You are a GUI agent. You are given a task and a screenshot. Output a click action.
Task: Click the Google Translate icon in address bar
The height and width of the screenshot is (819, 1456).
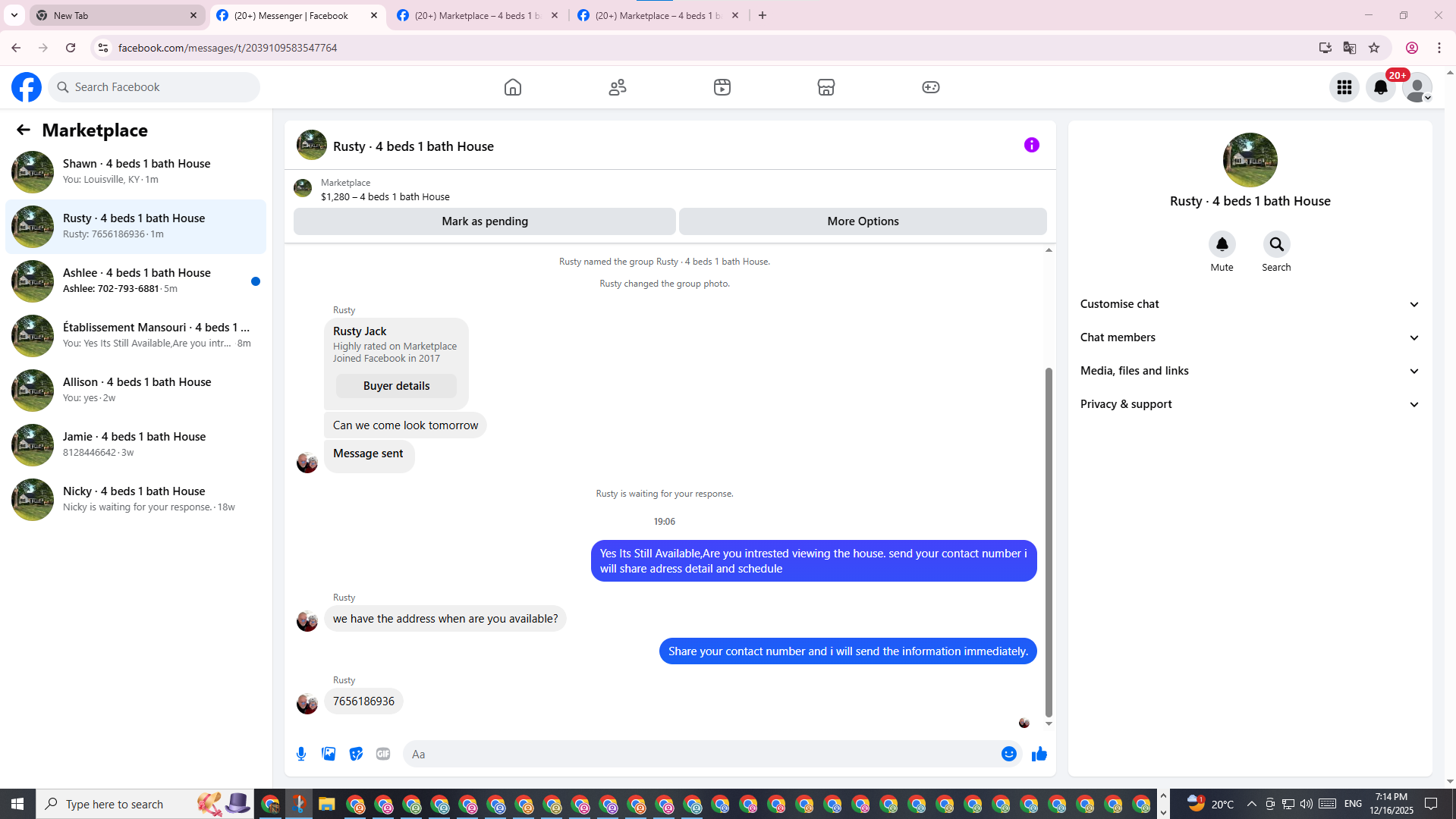tap(1350, 48)
